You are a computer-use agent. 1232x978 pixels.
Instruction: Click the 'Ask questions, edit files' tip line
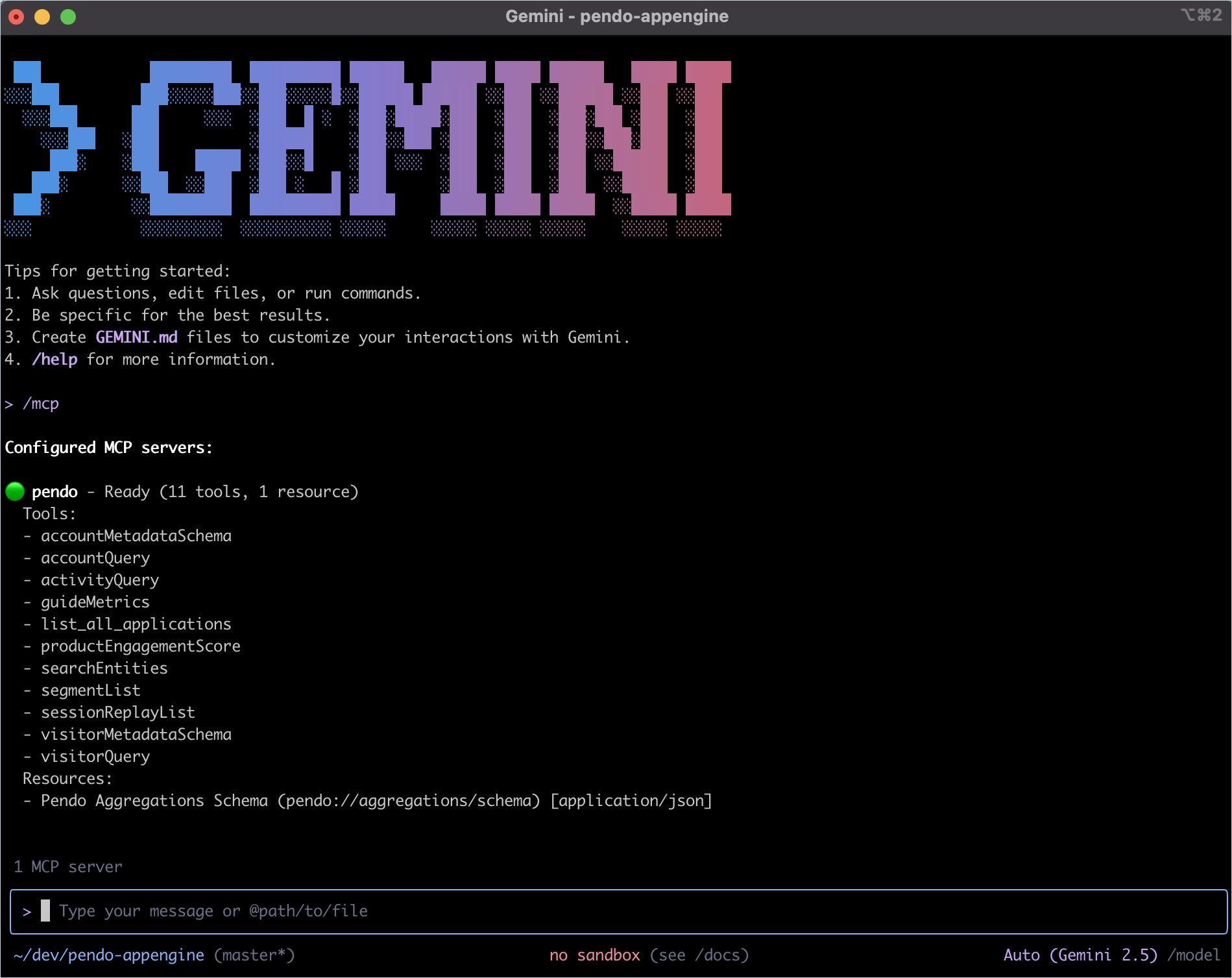[x=226, y=293]
